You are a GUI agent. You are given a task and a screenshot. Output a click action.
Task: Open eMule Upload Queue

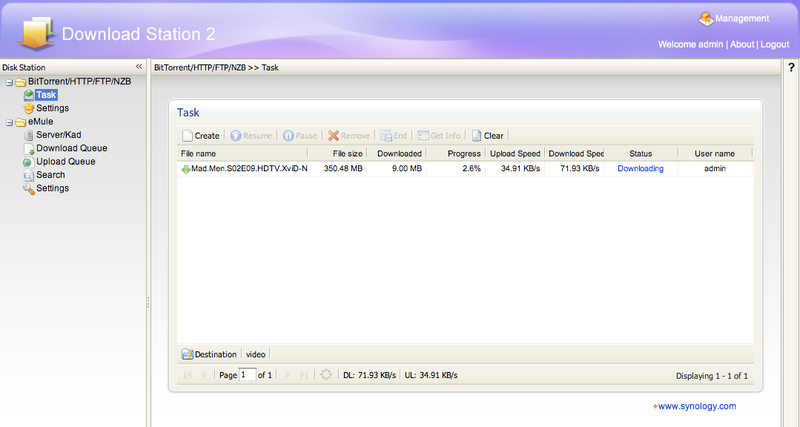pos(65,161)
